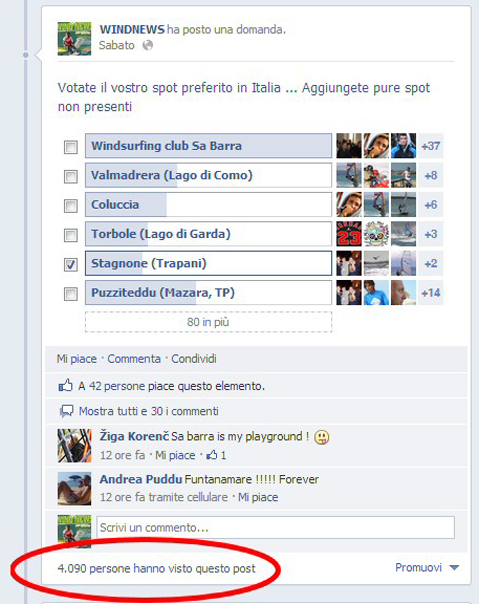Screen dimensions: 479x604
Task: Click the comment bubble icon near Mostra tutti
Action: (x=66, y=411)
